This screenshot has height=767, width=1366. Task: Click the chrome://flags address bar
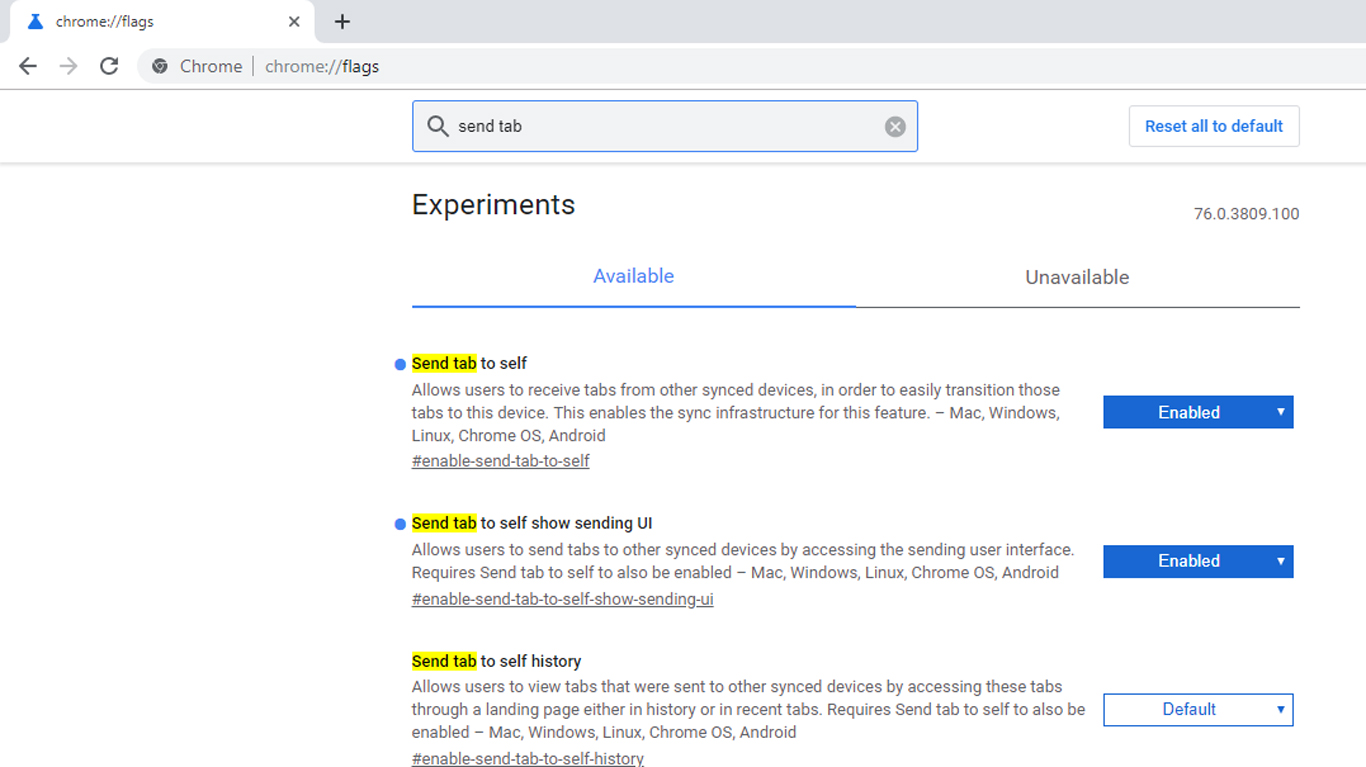pos(750,66)
